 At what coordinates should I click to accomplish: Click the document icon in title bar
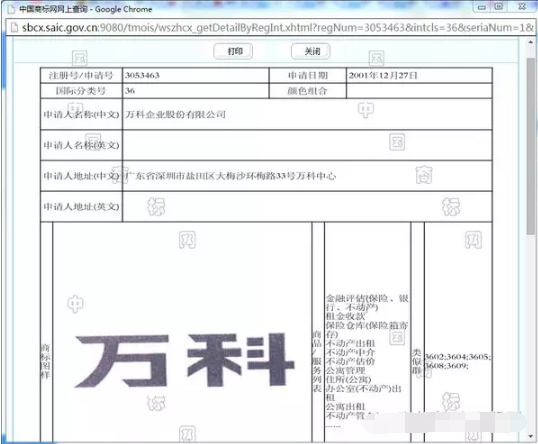coord(11,9)
